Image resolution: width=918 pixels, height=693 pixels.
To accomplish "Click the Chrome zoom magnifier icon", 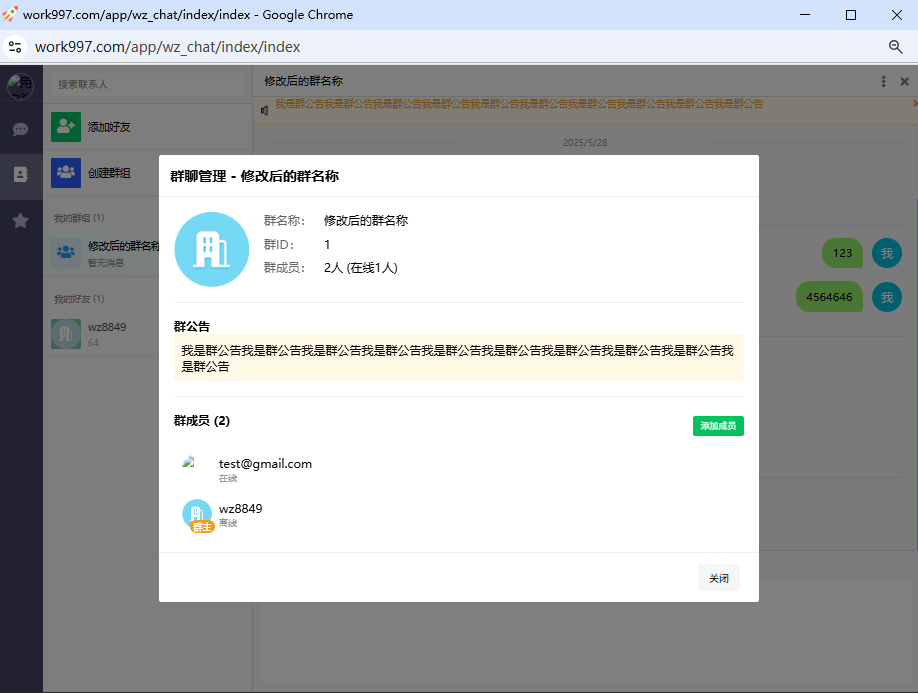I will click(895, 47).
